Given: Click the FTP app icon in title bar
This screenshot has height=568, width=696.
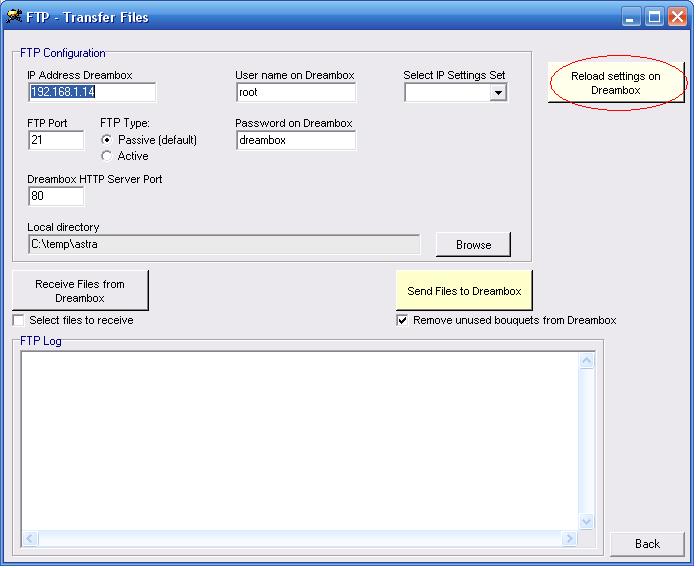Looking at the screenshot, I should pyautogui.click(x=14, y=16).
